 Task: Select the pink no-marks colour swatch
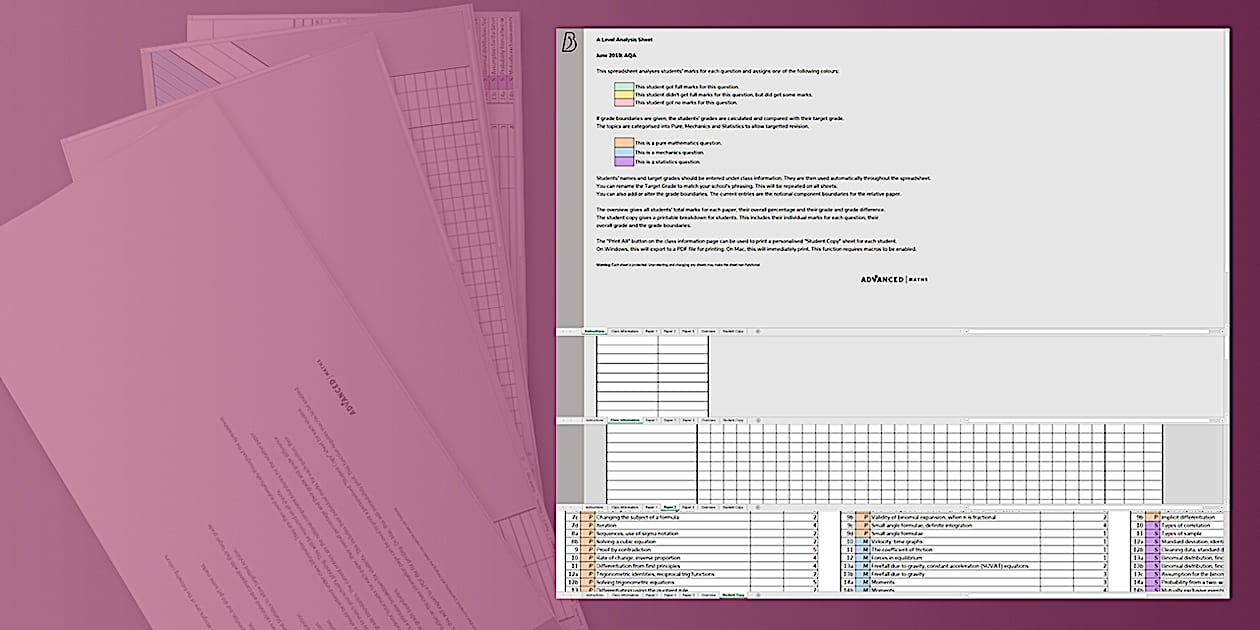pyautogui.click(x=624, y=103)
